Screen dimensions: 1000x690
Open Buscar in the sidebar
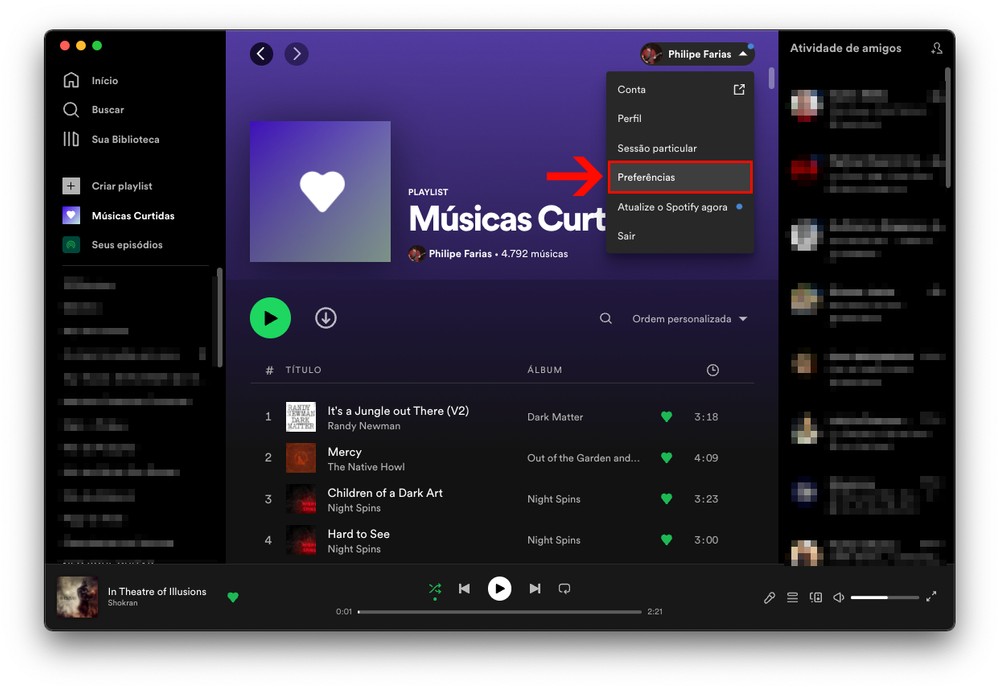click(107, 110)
